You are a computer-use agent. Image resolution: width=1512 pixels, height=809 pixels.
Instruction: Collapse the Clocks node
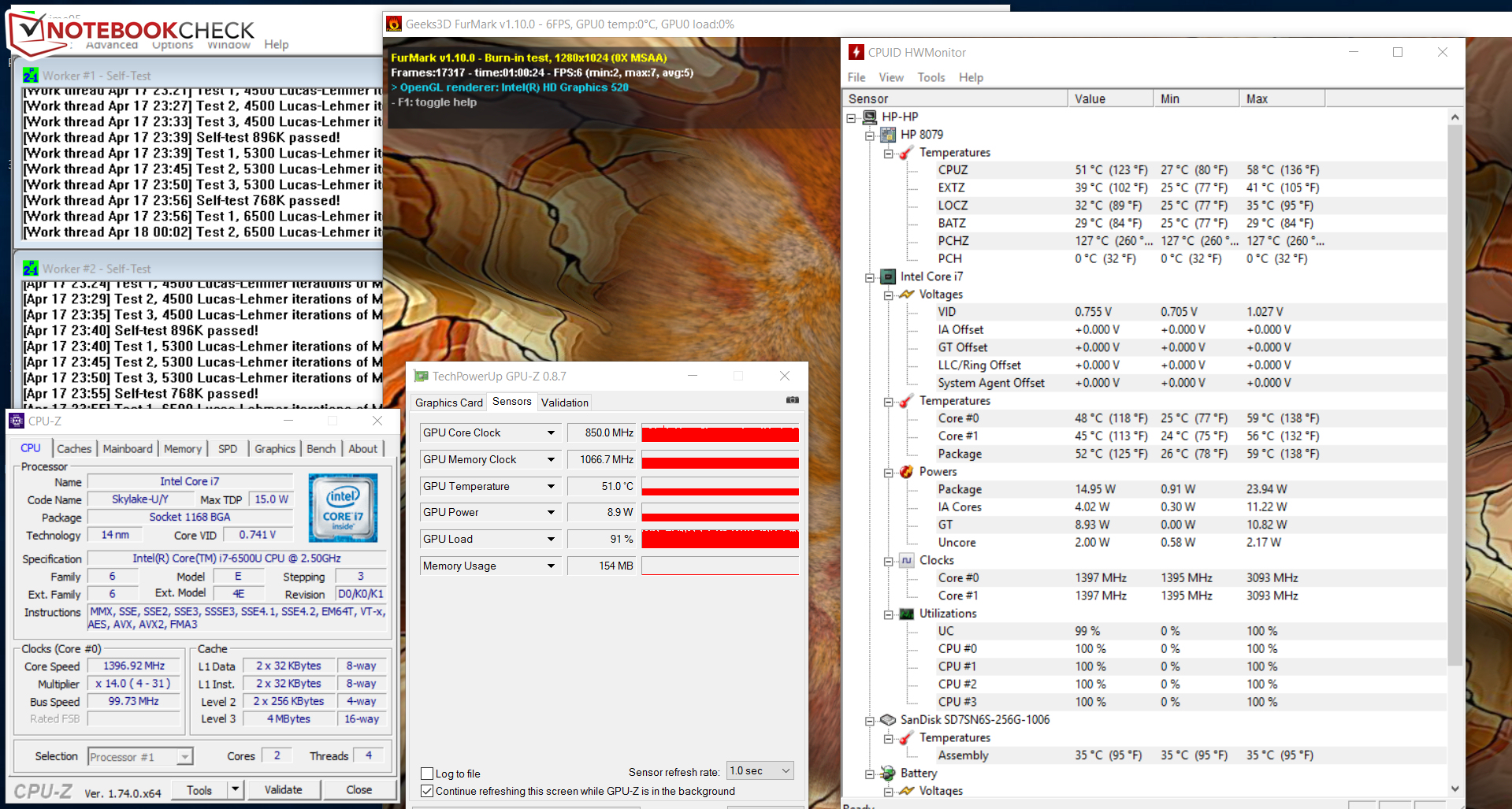(888, 561)
